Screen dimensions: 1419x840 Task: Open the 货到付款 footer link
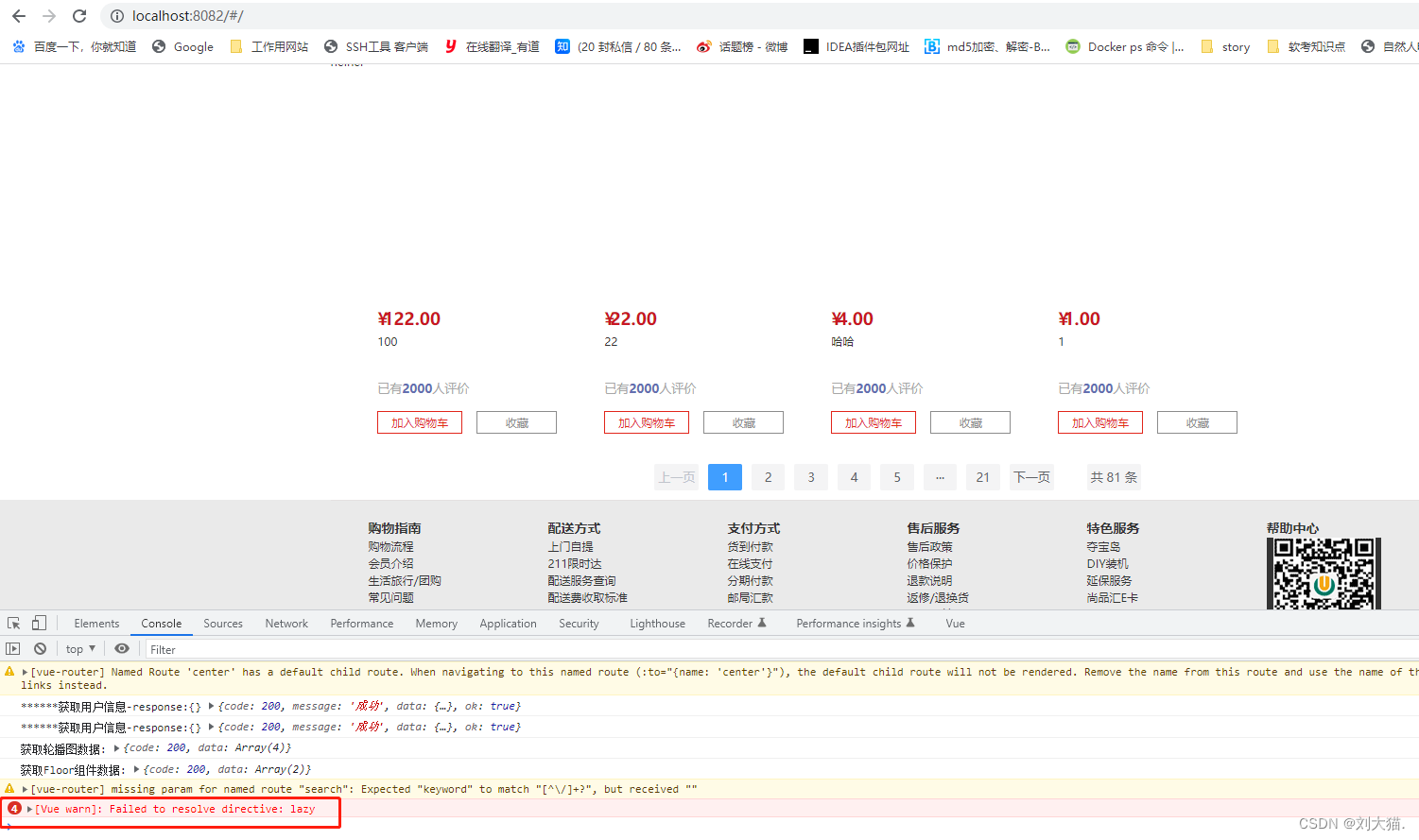pos(750,547)
